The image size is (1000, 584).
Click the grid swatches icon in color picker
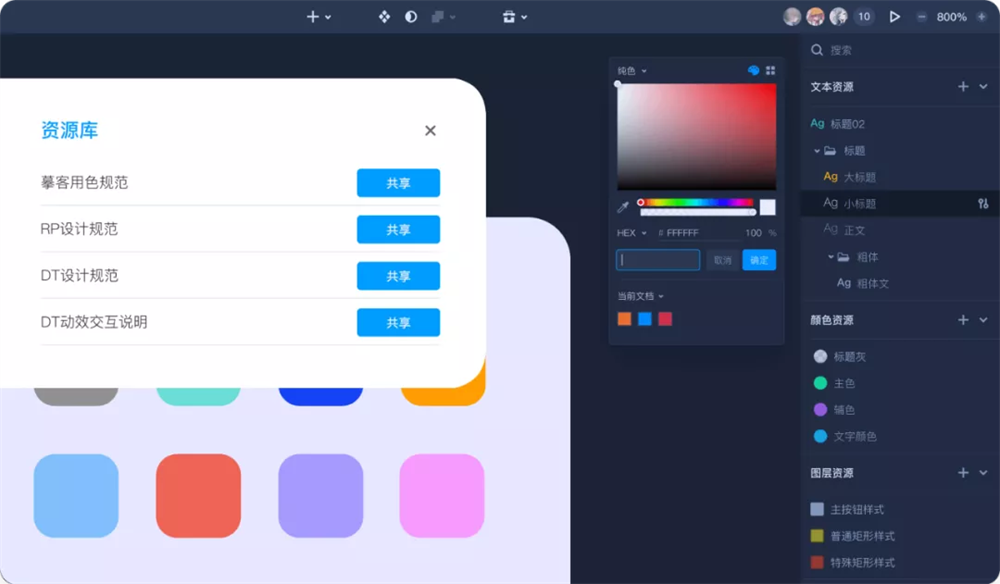click(770, 70)
